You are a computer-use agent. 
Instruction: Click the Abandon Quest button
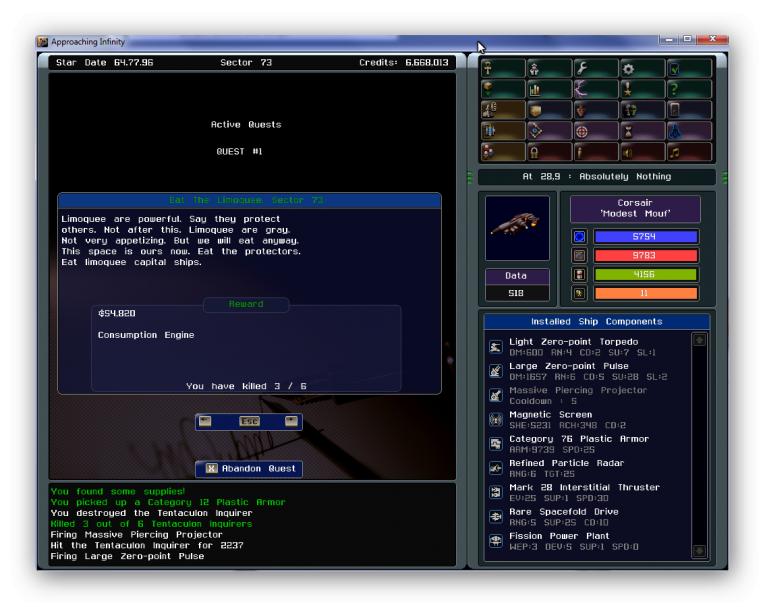tap(249, 468)
